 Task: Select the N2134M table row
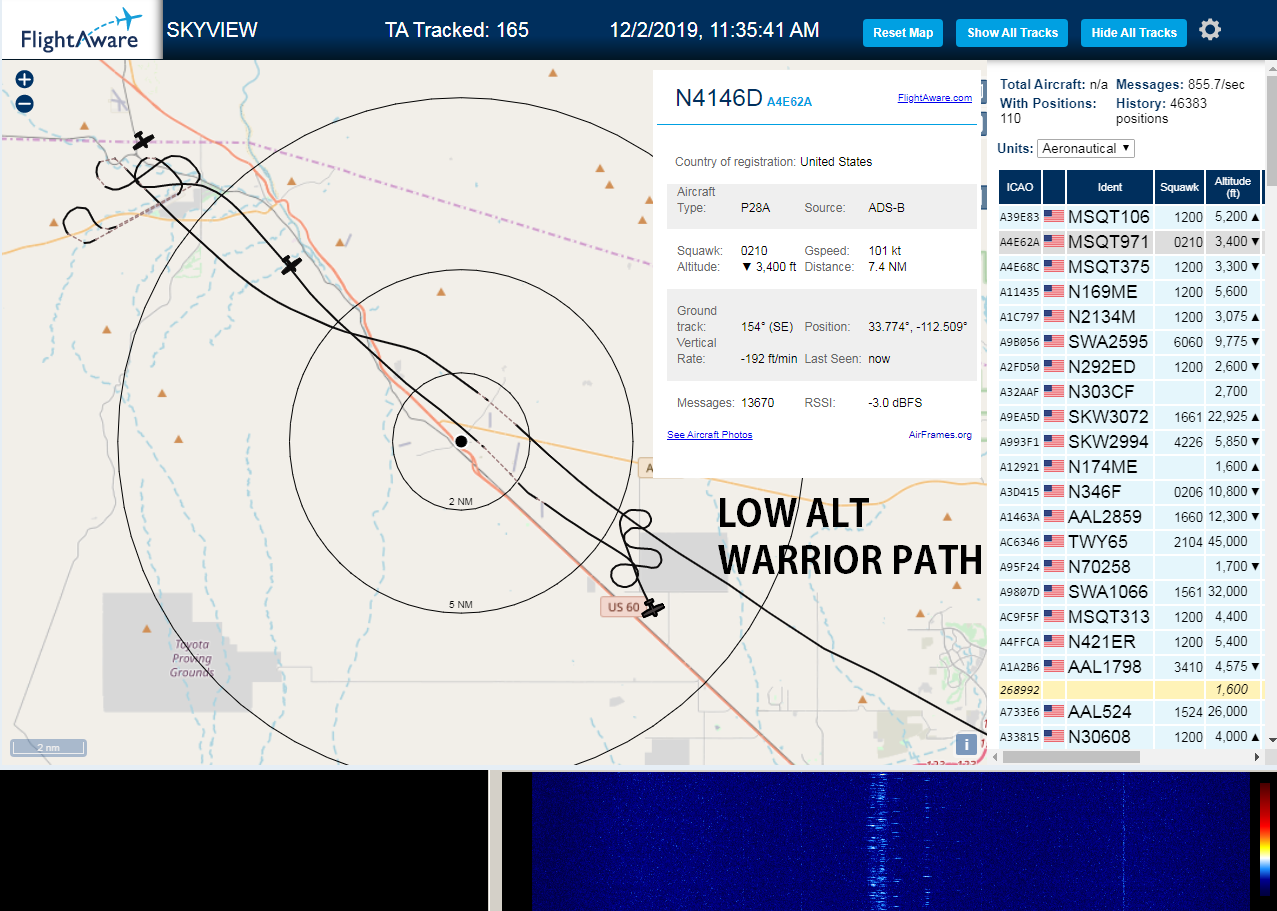pyautogui.click(x=1130, y=316)
